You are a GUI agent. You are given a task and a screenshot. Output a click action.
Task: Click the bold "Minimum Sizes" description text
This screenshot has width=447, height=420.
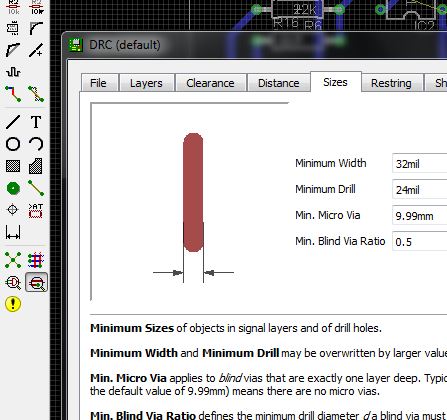[x=132, y=328]
